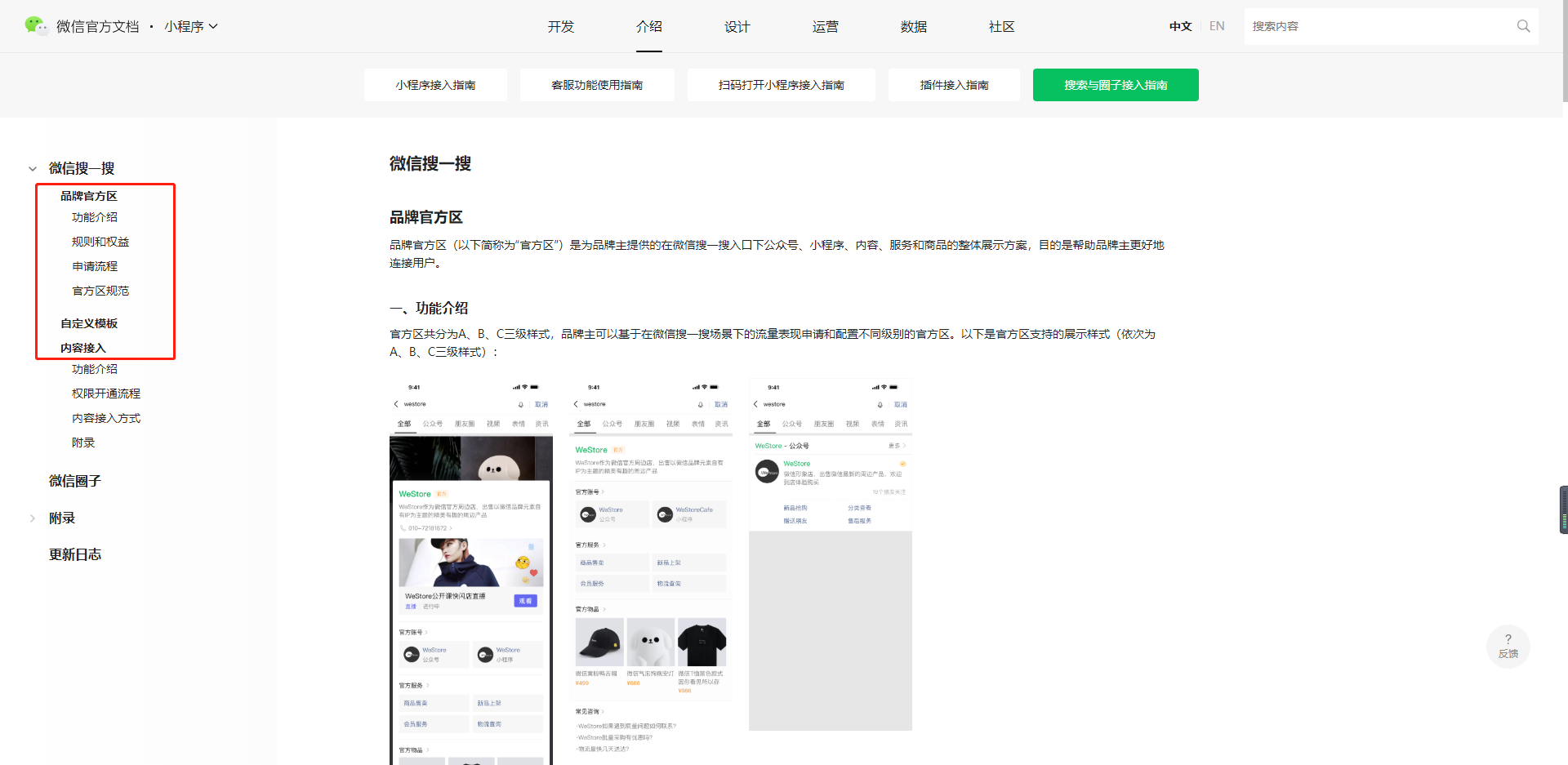The width and height of the screenshot is (1568, 765).
Task: Expand the 附录 sidebar section arrow
Action: [33, 518]
